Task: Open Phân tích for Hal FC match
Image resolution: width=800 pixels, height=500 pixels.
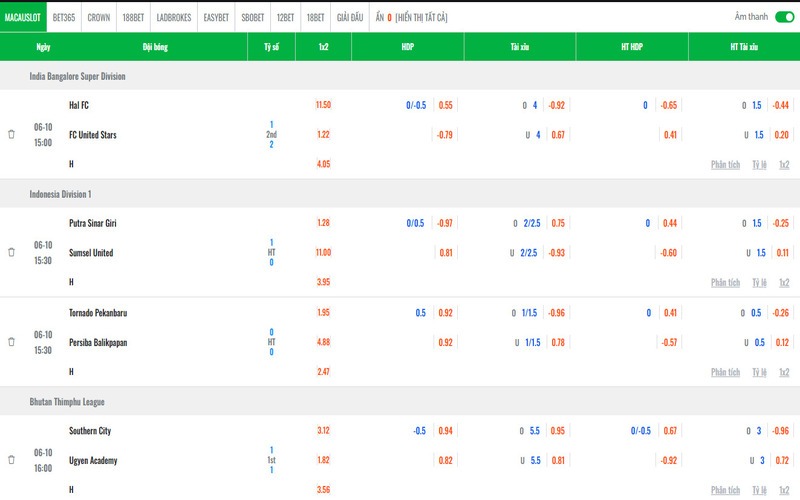Action: tap(725, 164)
